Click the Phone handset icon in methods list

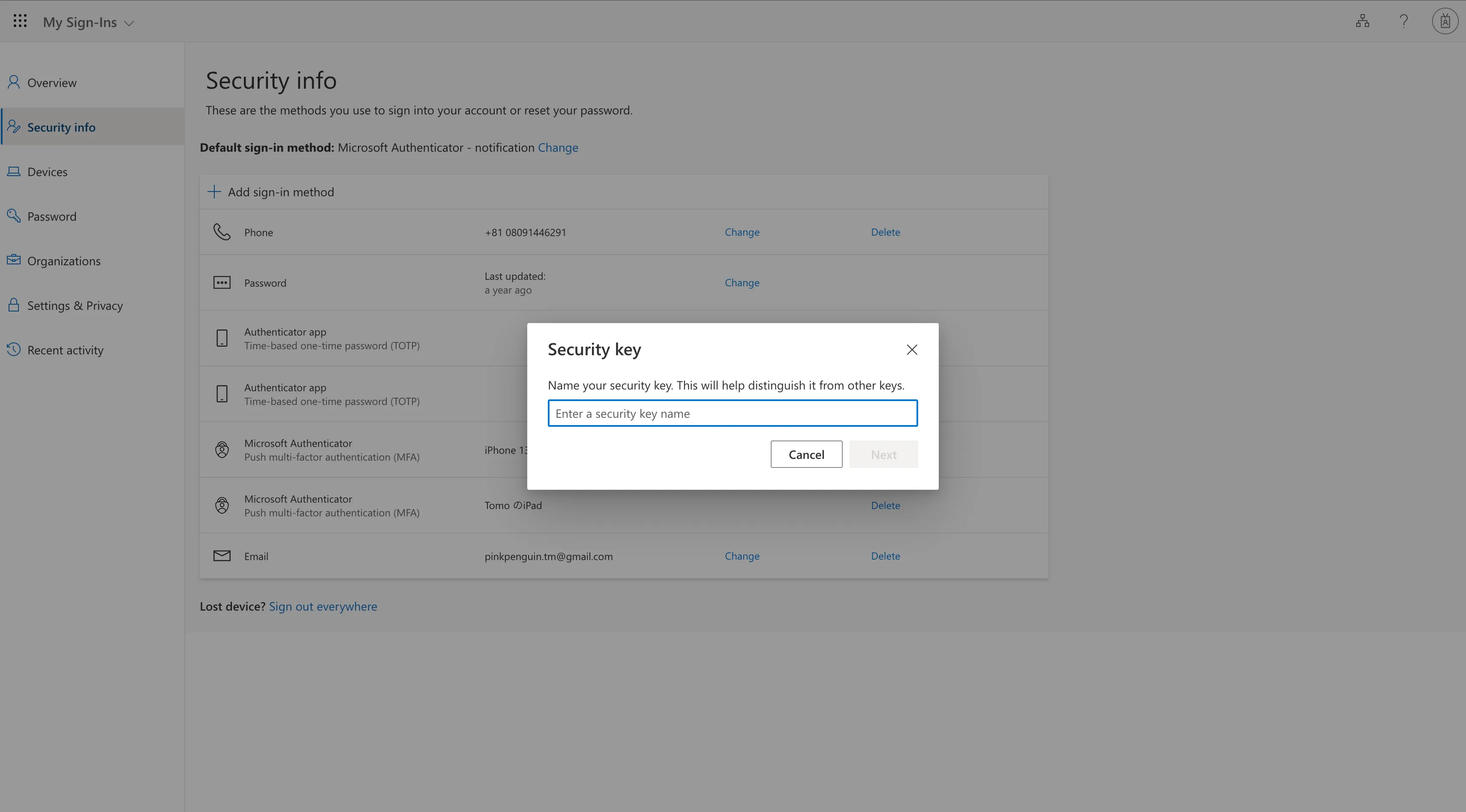(222, 232)
